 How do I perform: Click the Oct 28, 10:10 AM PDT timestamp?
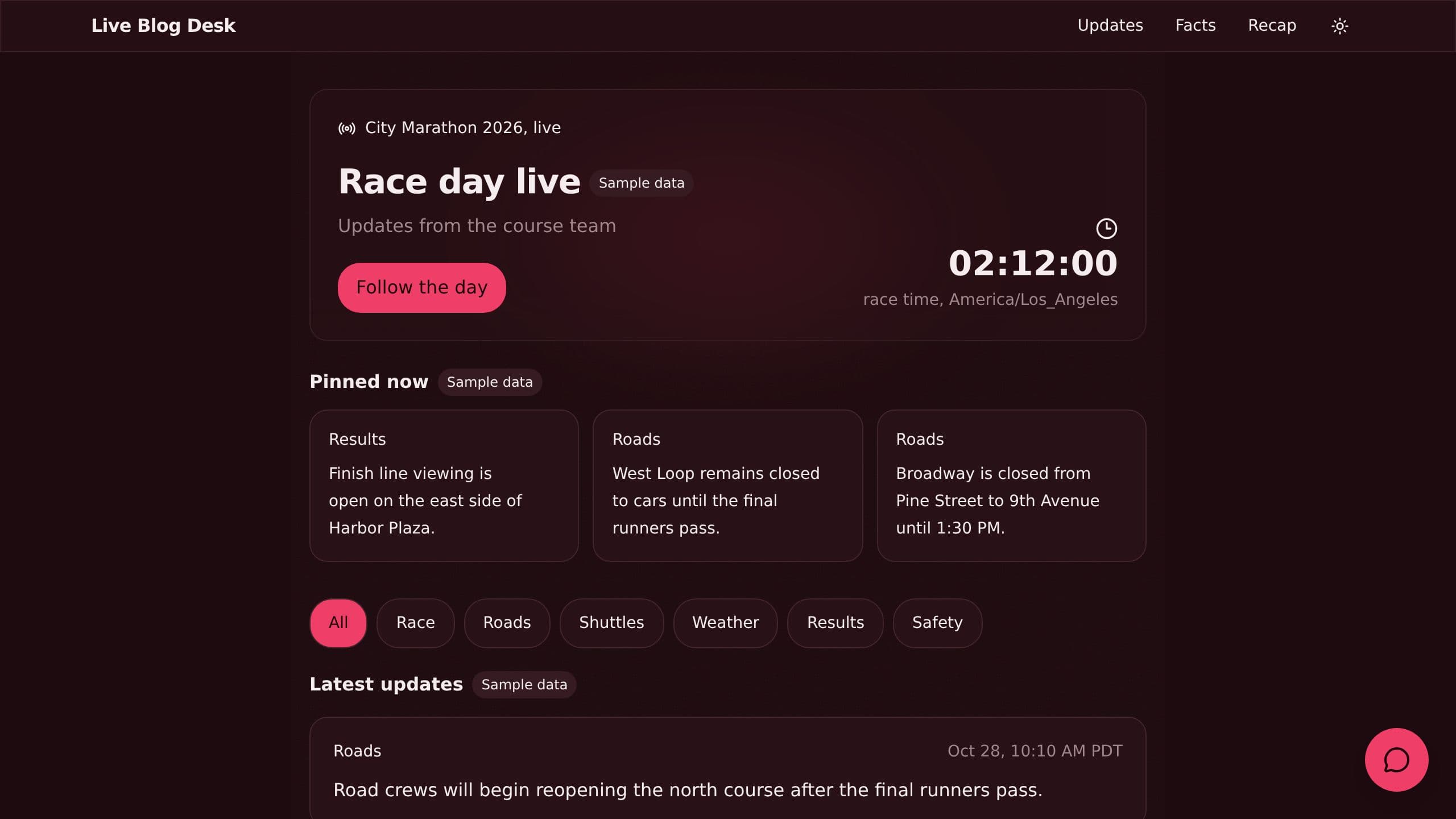click(x=1035, y=751)
